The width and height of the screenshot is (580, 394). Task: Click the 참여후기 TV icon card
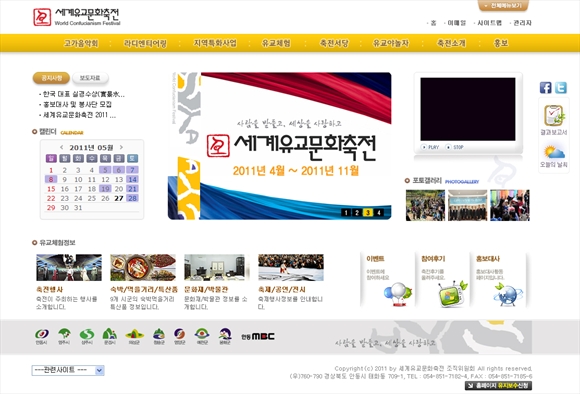442,280
